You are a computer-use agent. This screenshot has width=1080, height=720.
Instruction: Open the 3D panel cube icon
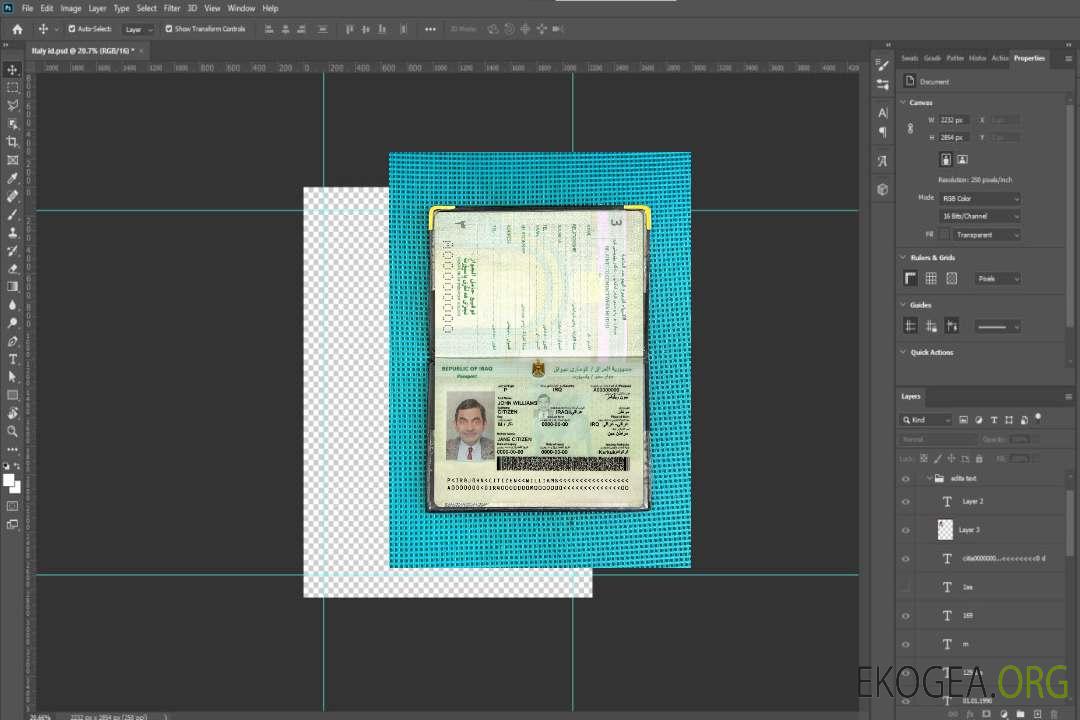click(x=882, y=189)
